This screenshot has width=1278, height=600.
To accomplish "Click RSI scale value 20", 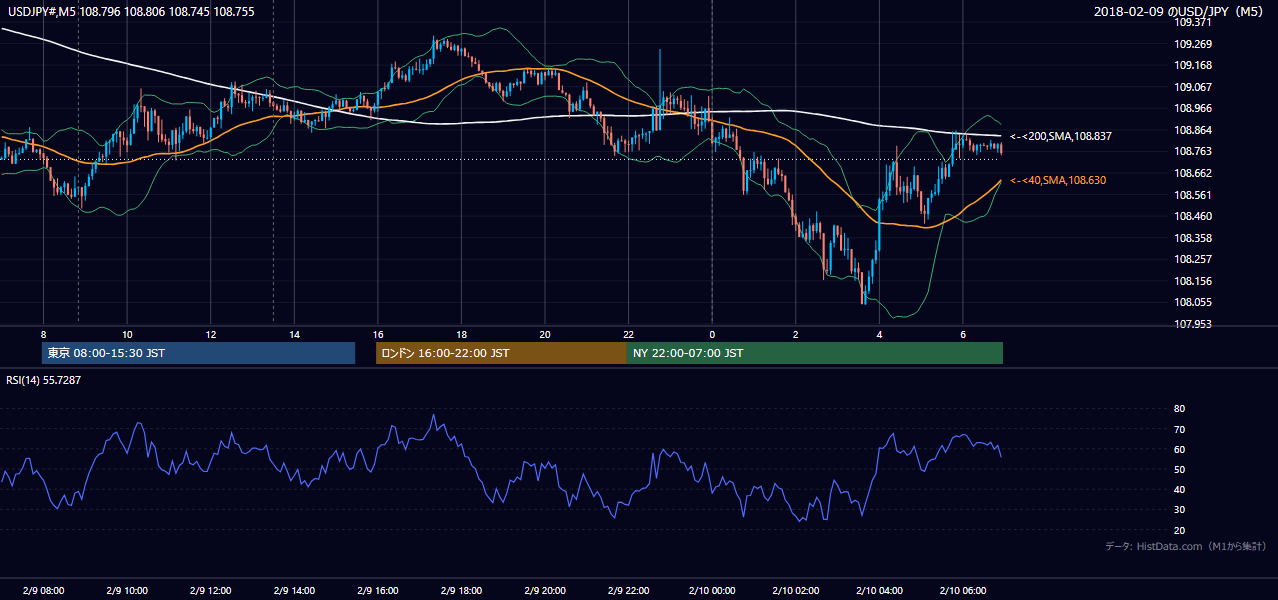I will tap(1179, 530).
